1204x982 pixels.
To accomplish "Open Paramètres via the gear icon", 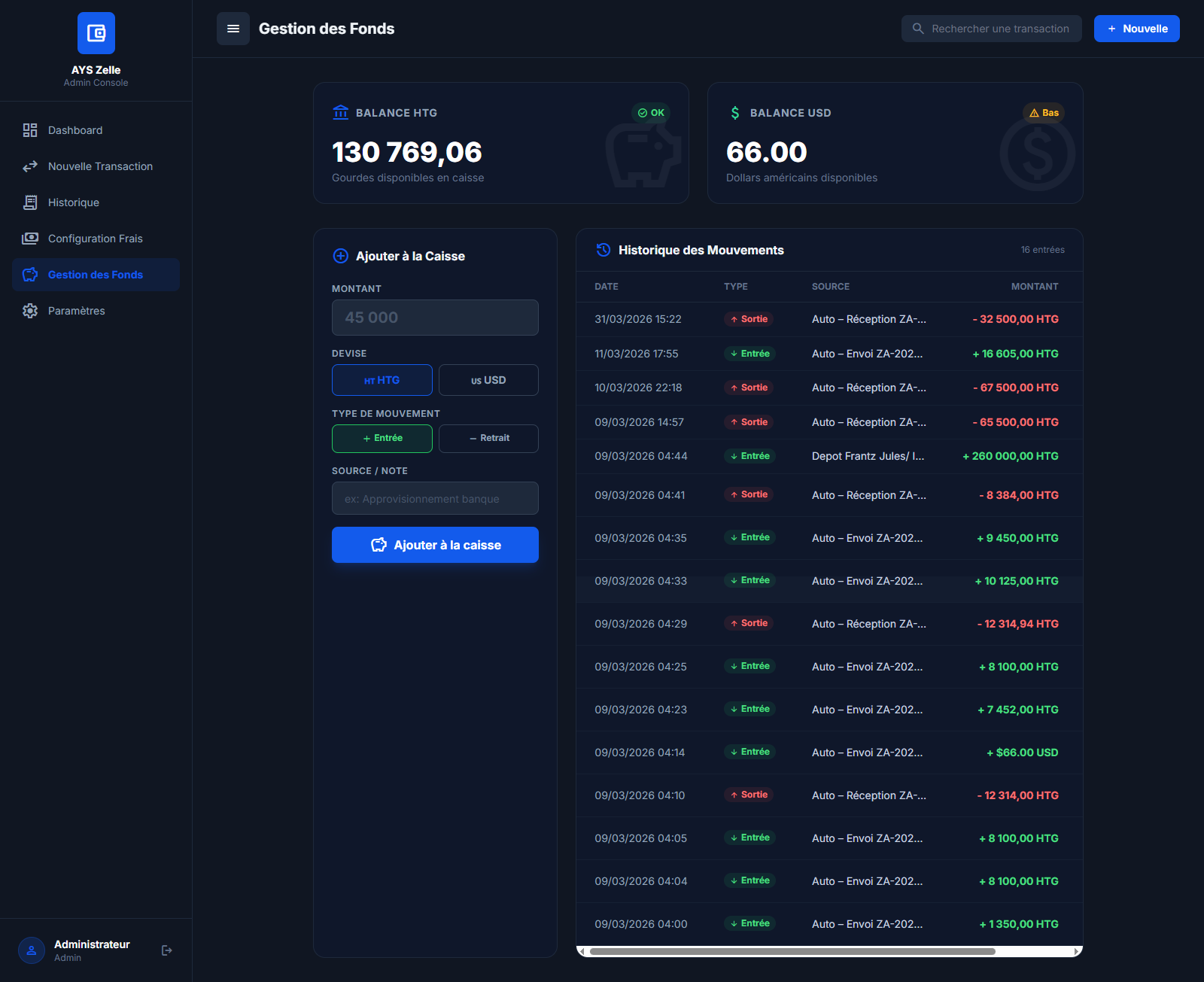I will 29,310.
